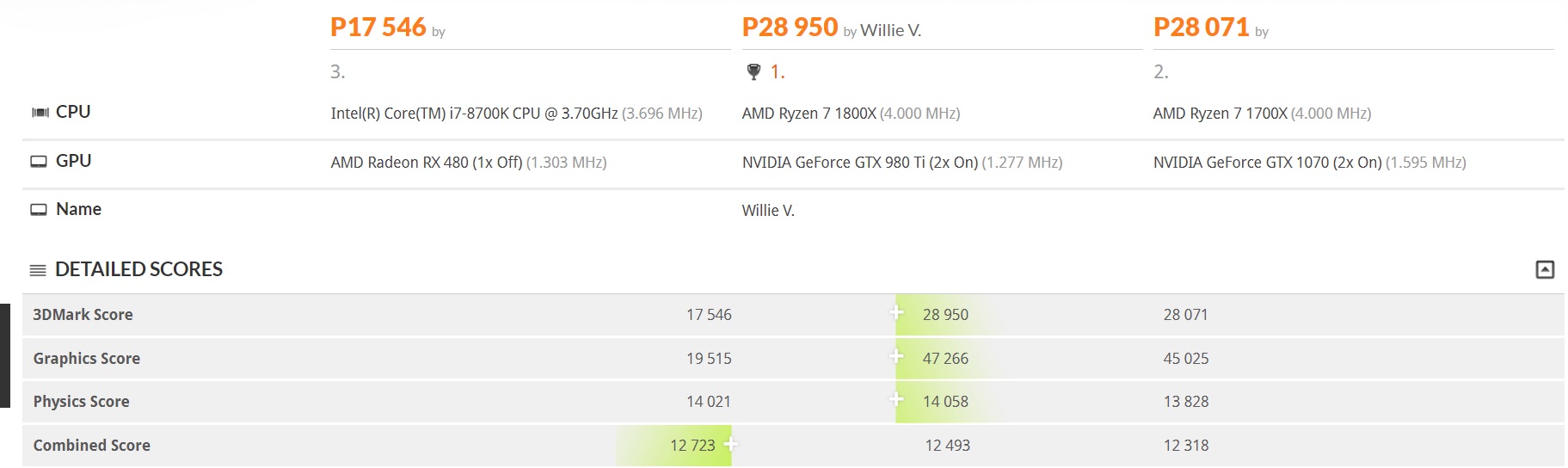
Task: Select the NVIDIA GeForce GTX 1070 entry
Action: click(x=1267, y=163)
